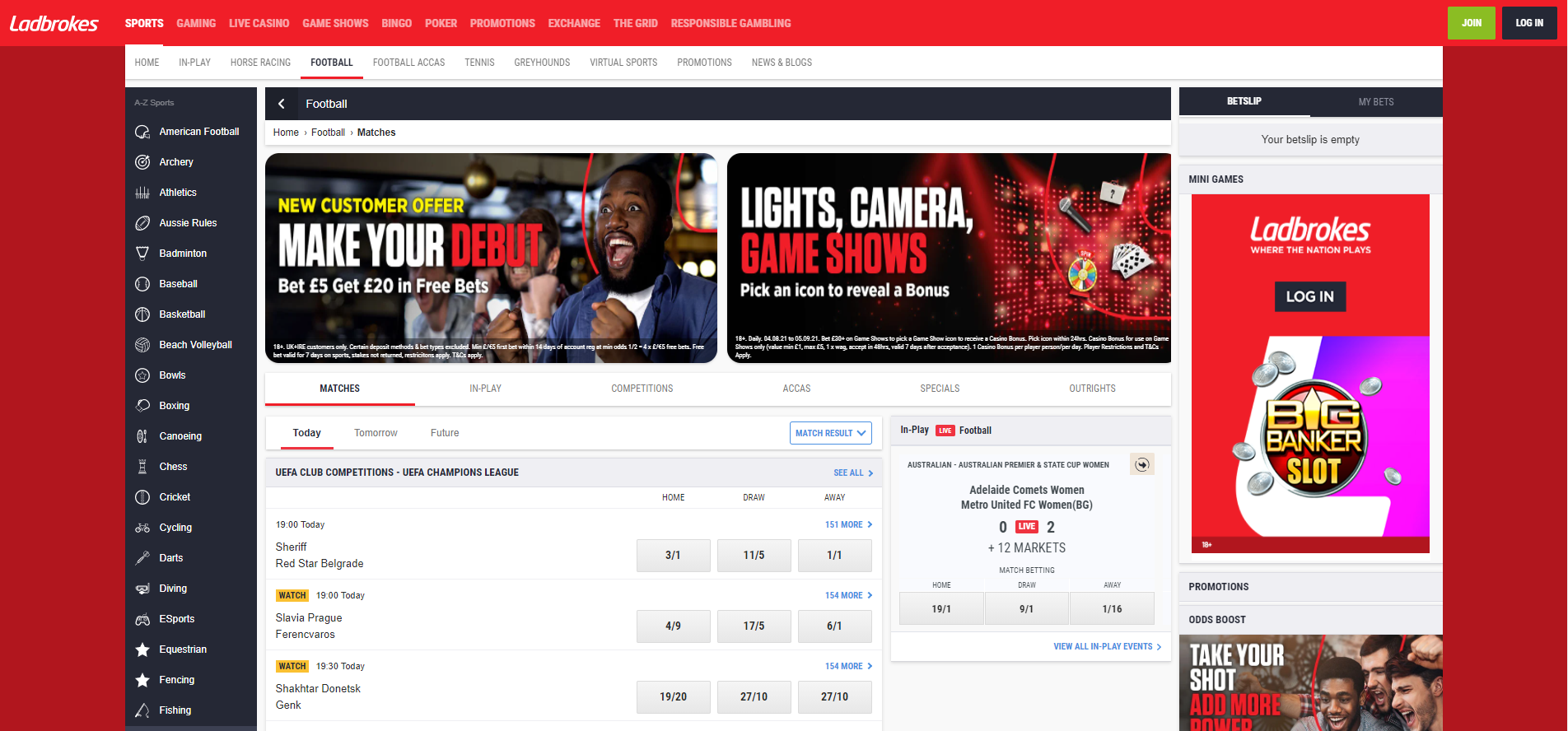Go to Horse Racing section

[260, 63]
